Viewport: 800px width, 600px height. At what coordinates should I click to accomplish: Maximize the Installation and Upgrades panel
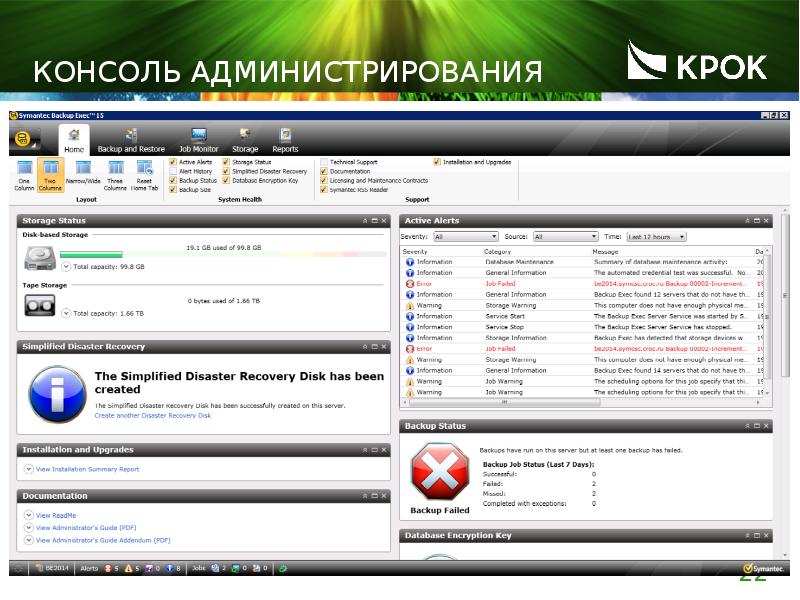pyautogui.click(x=374, y=450)
